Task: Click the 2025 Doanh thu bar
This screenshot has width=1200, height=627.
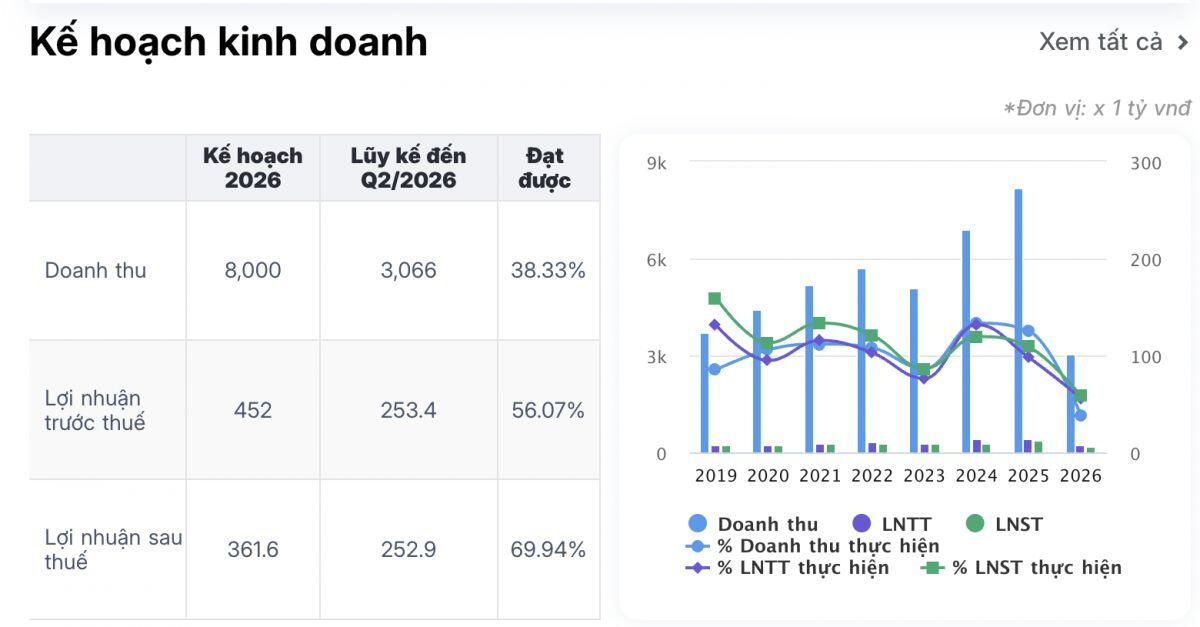Action: [1018, 321]
